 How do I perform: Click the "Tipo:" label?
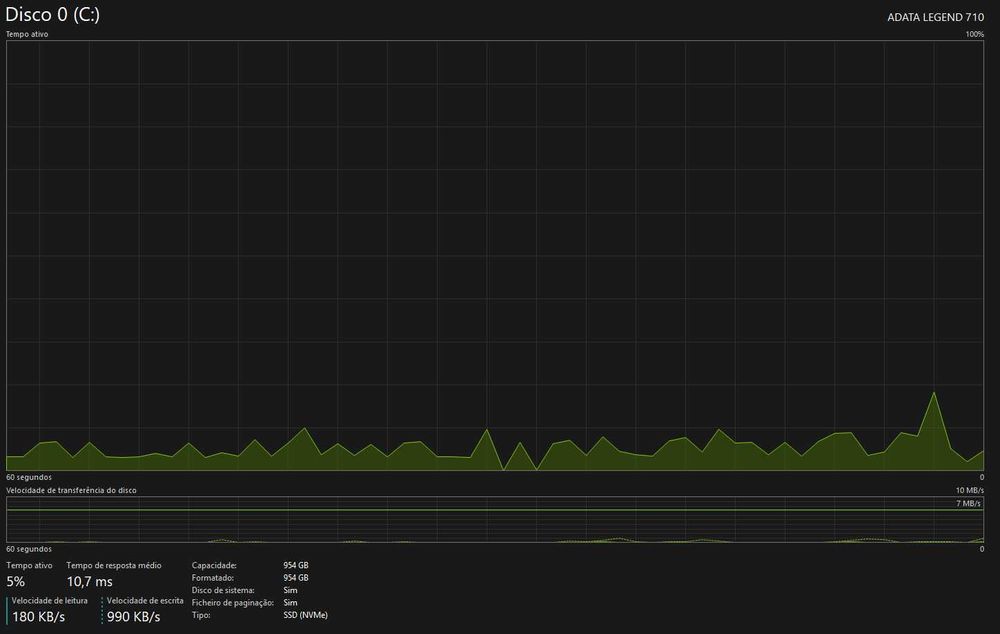(201, 615)
